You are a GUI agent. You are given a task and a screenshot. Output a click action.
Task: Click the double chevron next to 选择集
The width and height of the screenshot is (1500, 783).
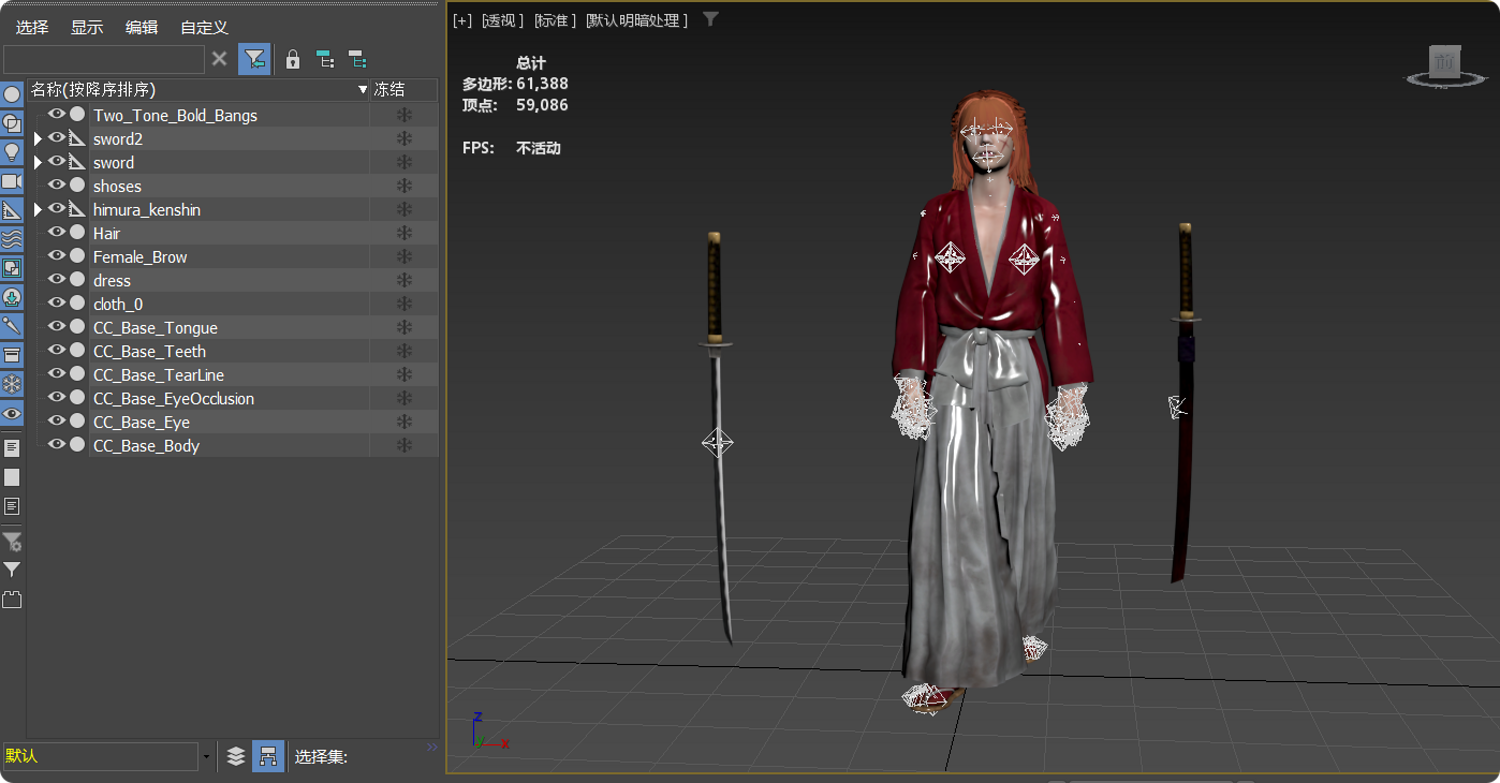coord(432,747)
